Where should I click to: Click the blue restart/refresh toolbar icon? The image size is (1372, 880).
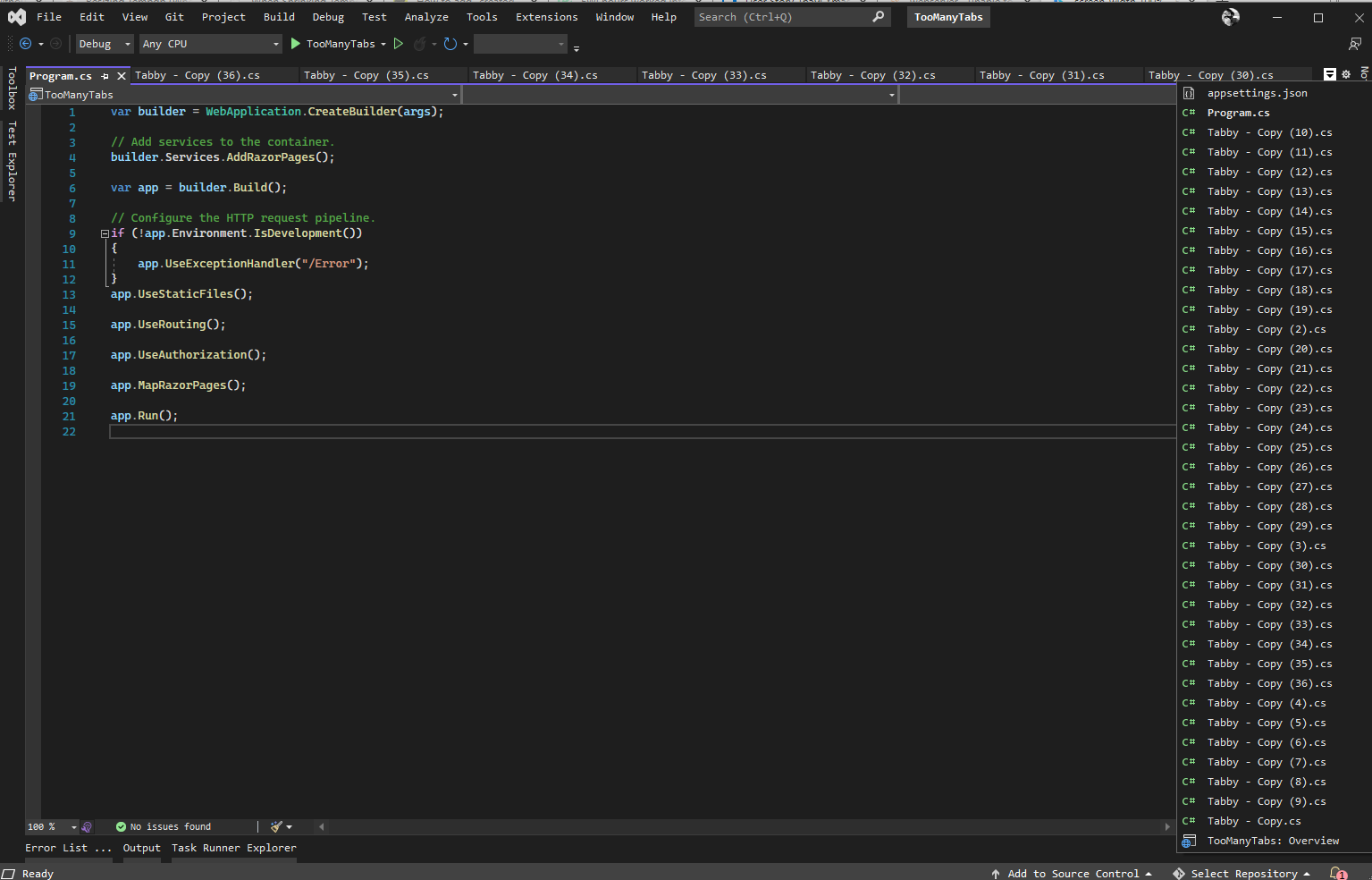pyautogui.click(x=450, y=44)
